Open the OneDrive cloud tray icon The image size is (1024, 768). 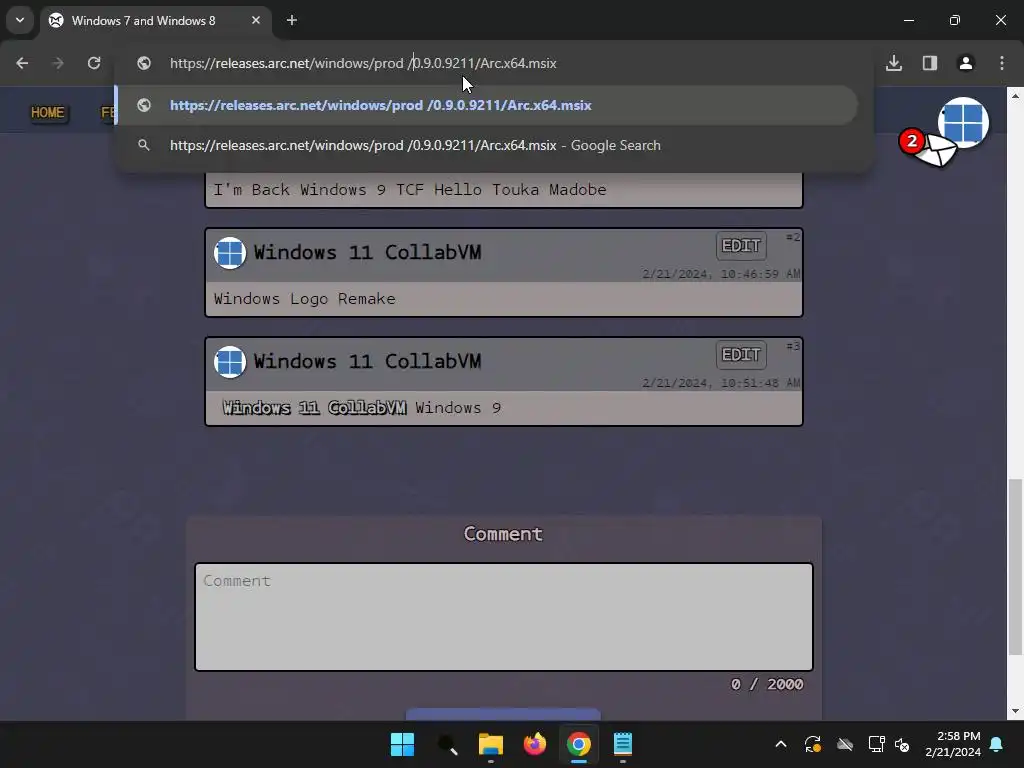coord(845,744)
